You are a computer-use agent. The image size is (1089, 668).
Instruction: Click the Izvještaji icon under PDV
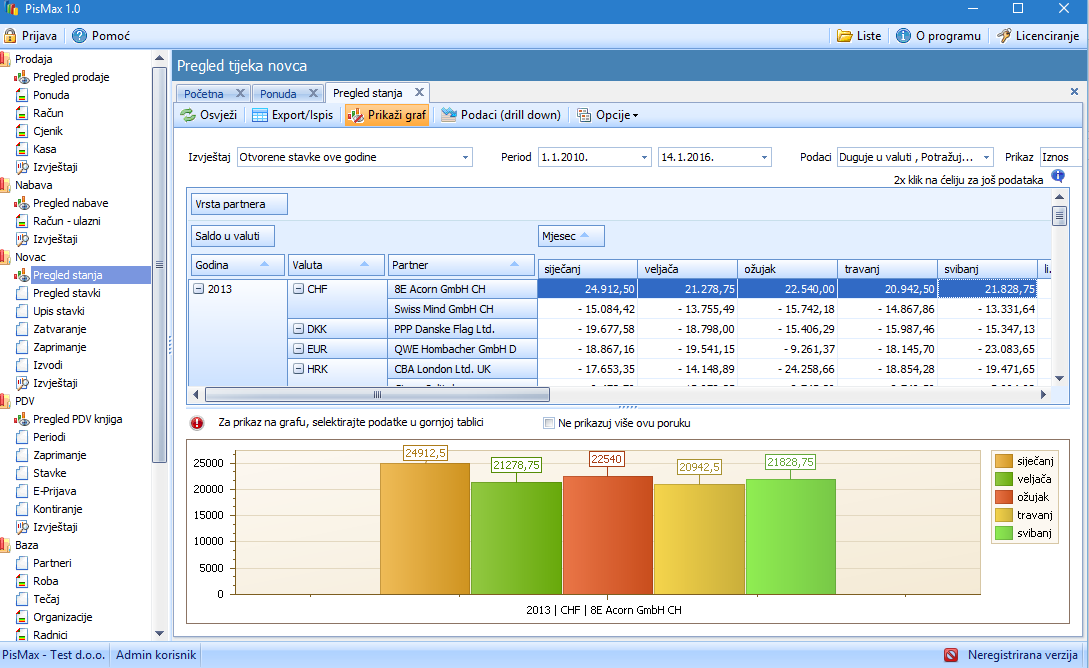click(22, 527)
